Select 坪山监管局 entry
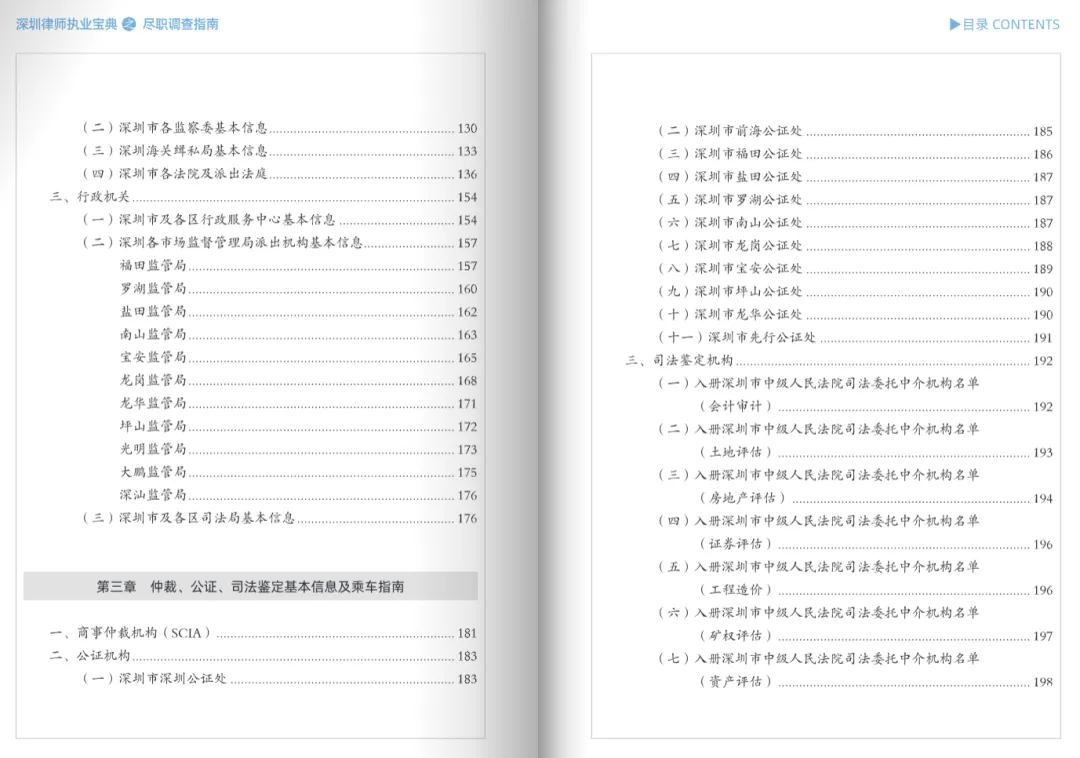This screenshot has height=758, width=1080. [x=298, y=426]
